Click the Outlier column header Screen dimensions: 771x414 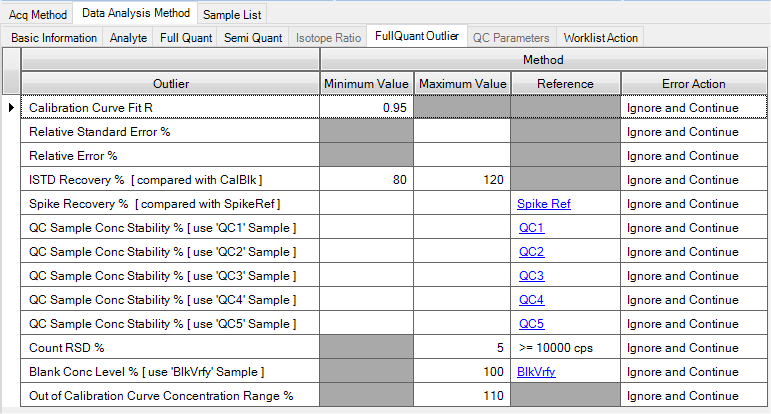click(171, 84)
